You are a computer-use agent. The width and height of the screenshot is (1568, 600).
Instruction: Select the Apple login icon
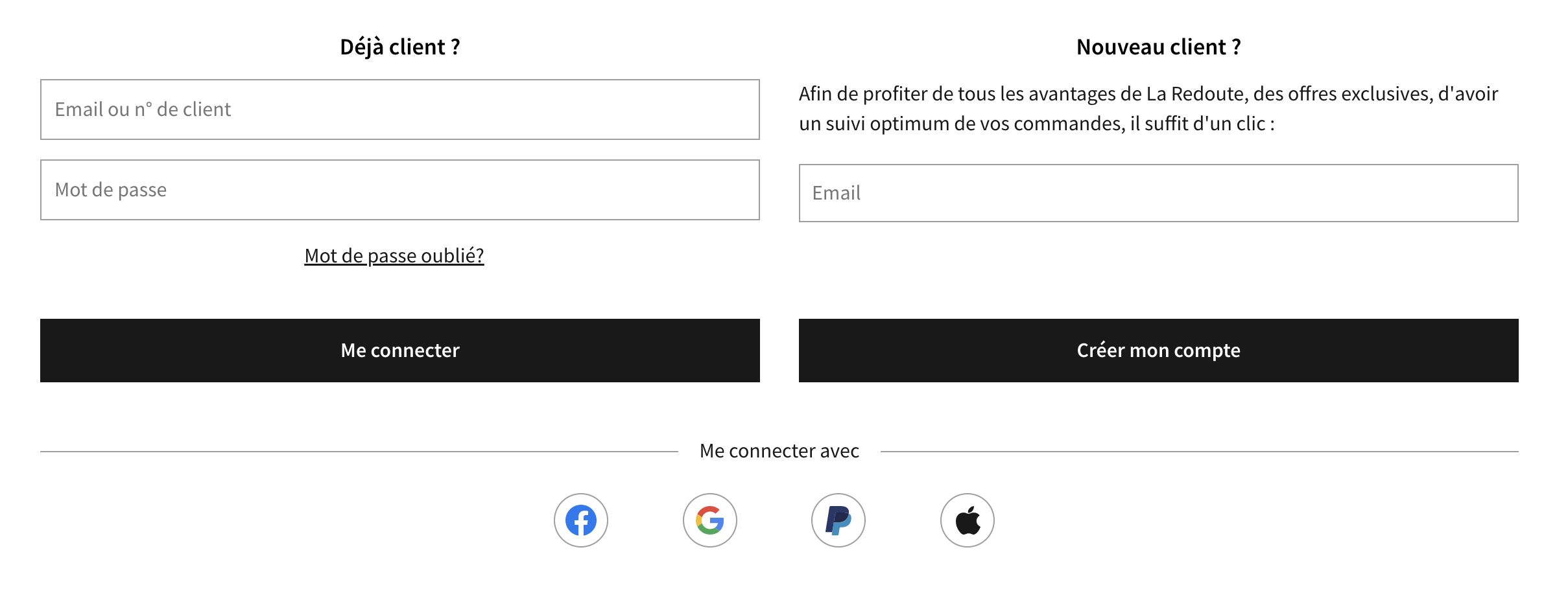(x=967, y=520)
